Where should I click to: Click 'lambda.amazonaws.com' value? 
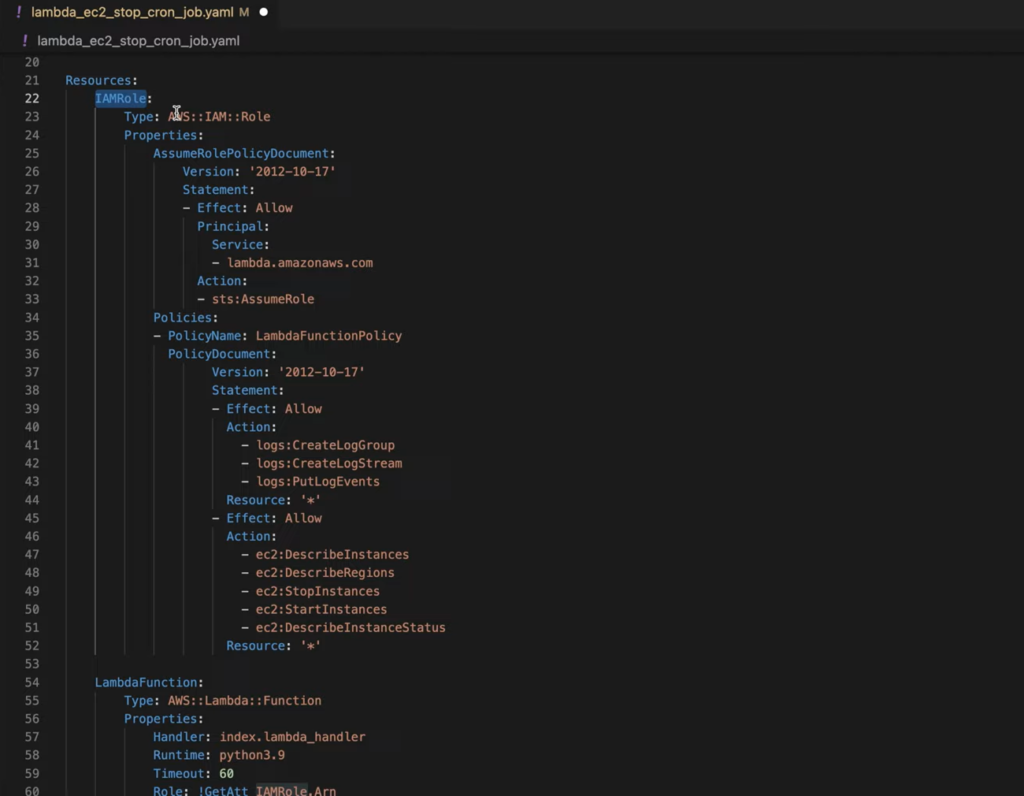coord(300,263)
